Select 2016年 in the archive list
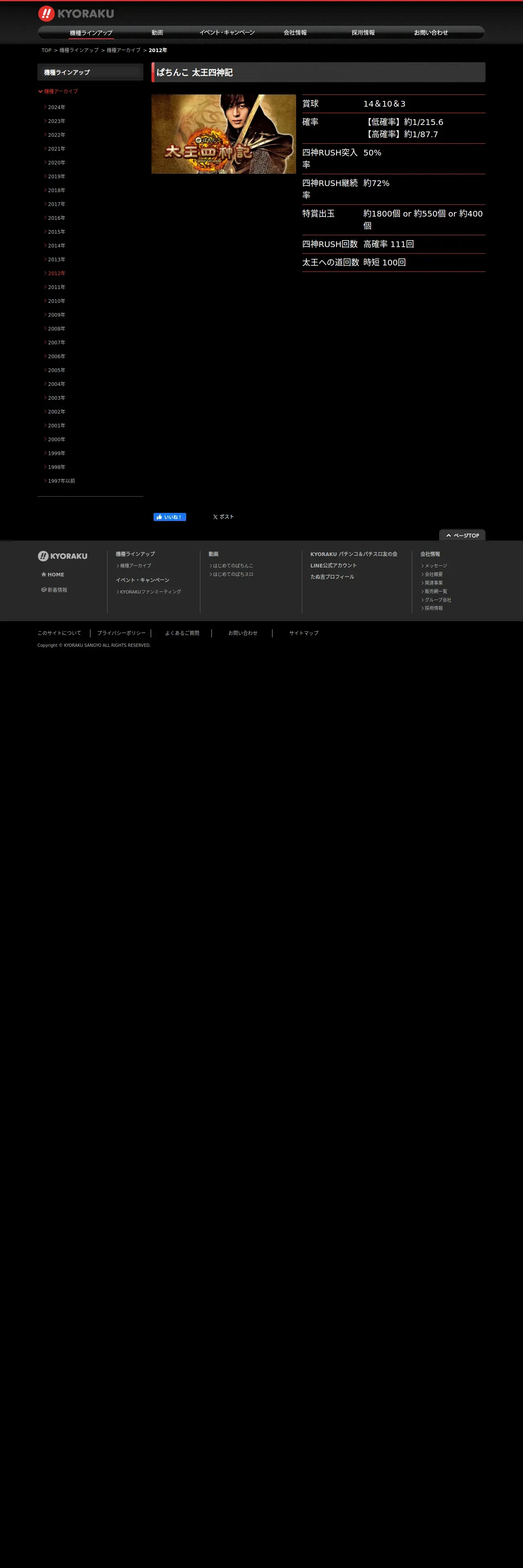This screenshot has height=1568, width=523. pos(56,218)
